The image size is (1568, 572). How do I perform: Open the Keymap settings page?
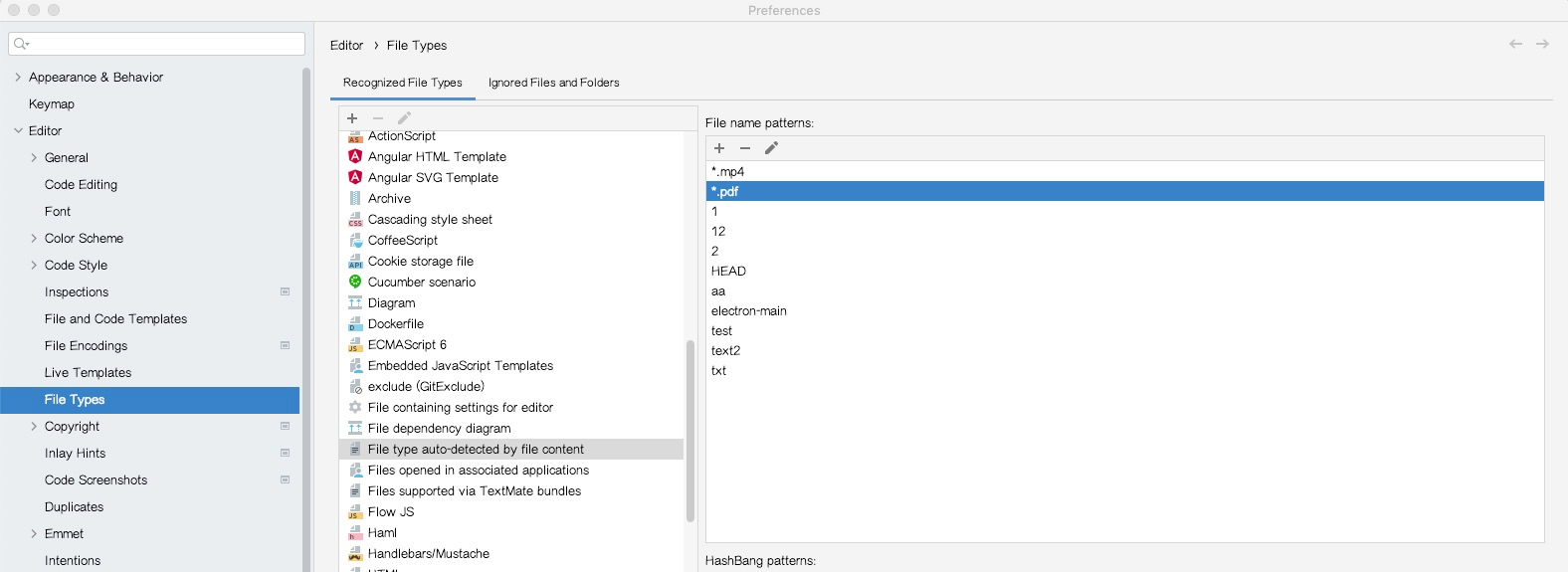click(x=52, y=103)
